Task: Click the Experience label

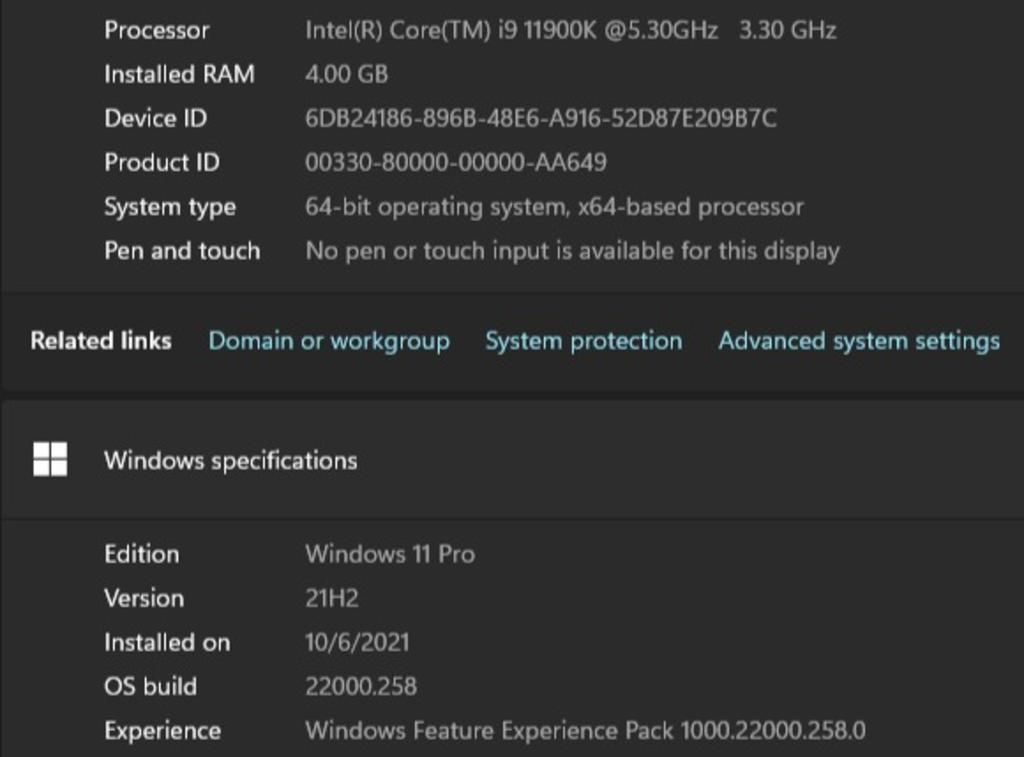Action: (162, 730)
